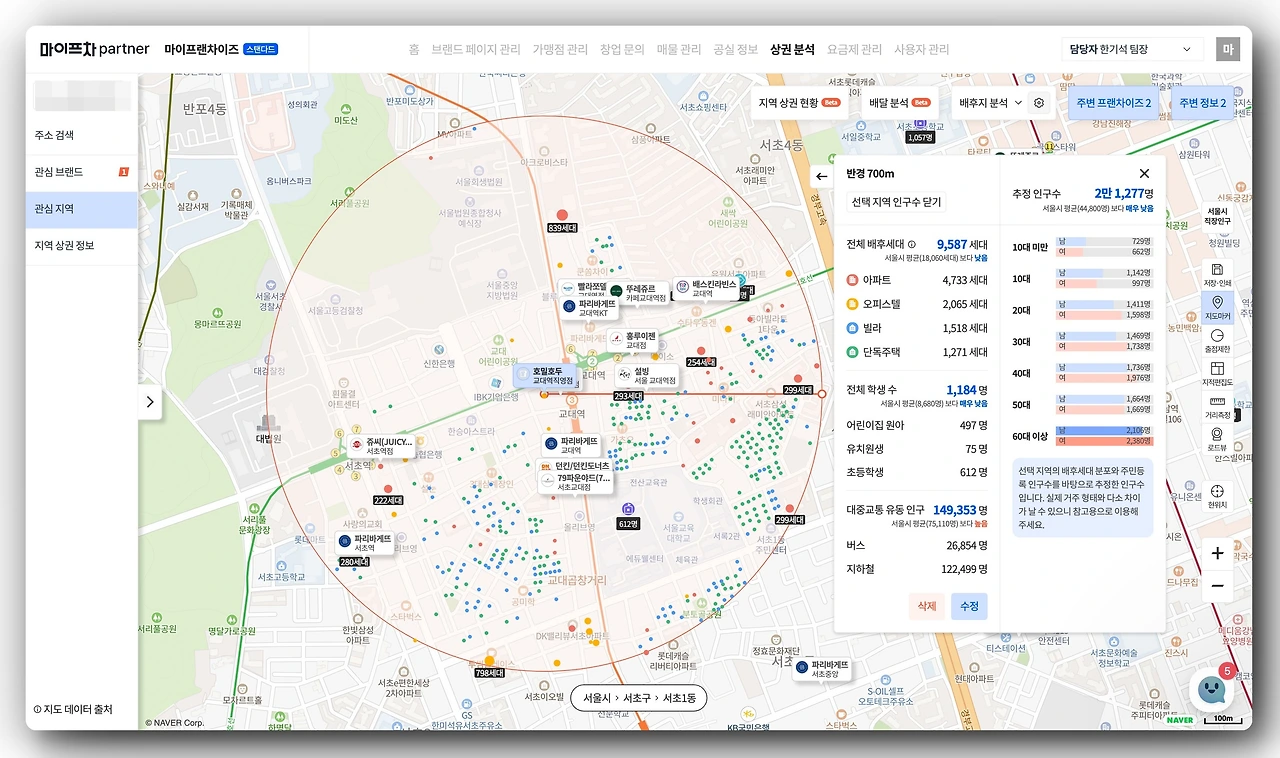1280x758 pixels.
Task: Select 관심 브랜드 in the sidebar
Action: (82, 172)
